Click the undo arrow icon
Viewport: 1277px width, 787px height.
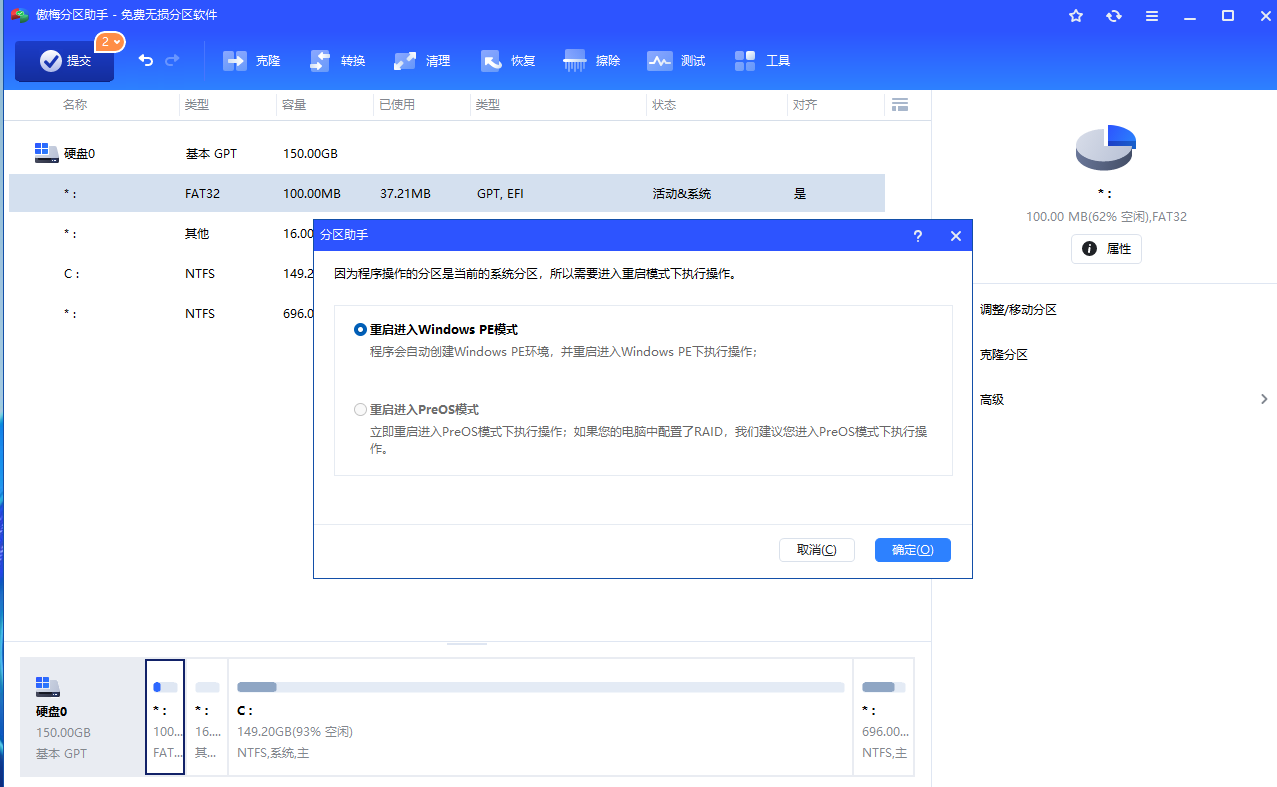(146, 61)
